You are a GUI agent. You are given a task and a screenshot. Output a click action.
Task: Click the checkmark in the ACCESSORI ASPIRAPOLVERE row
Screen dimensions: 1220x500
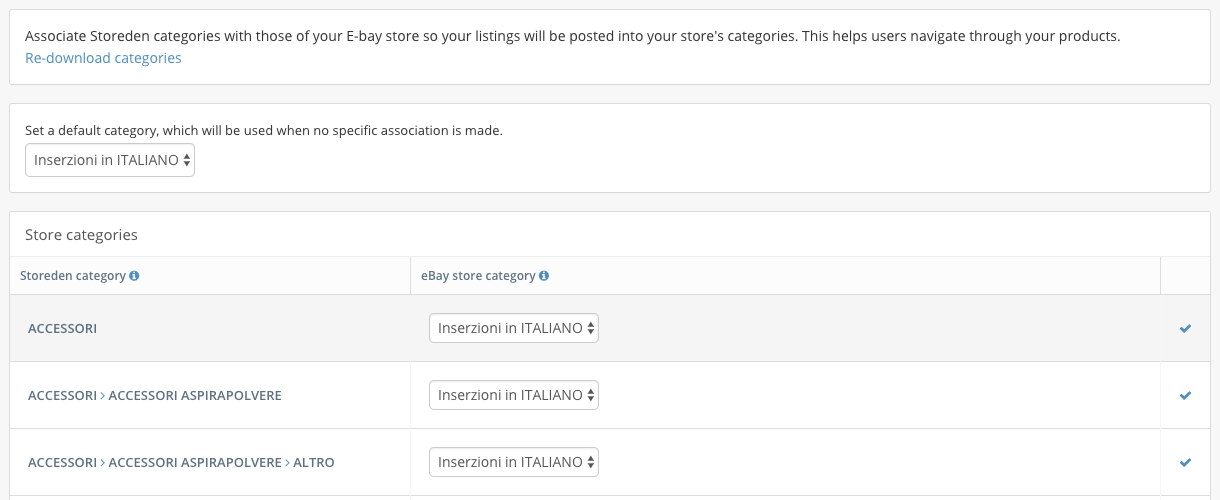1185,395
